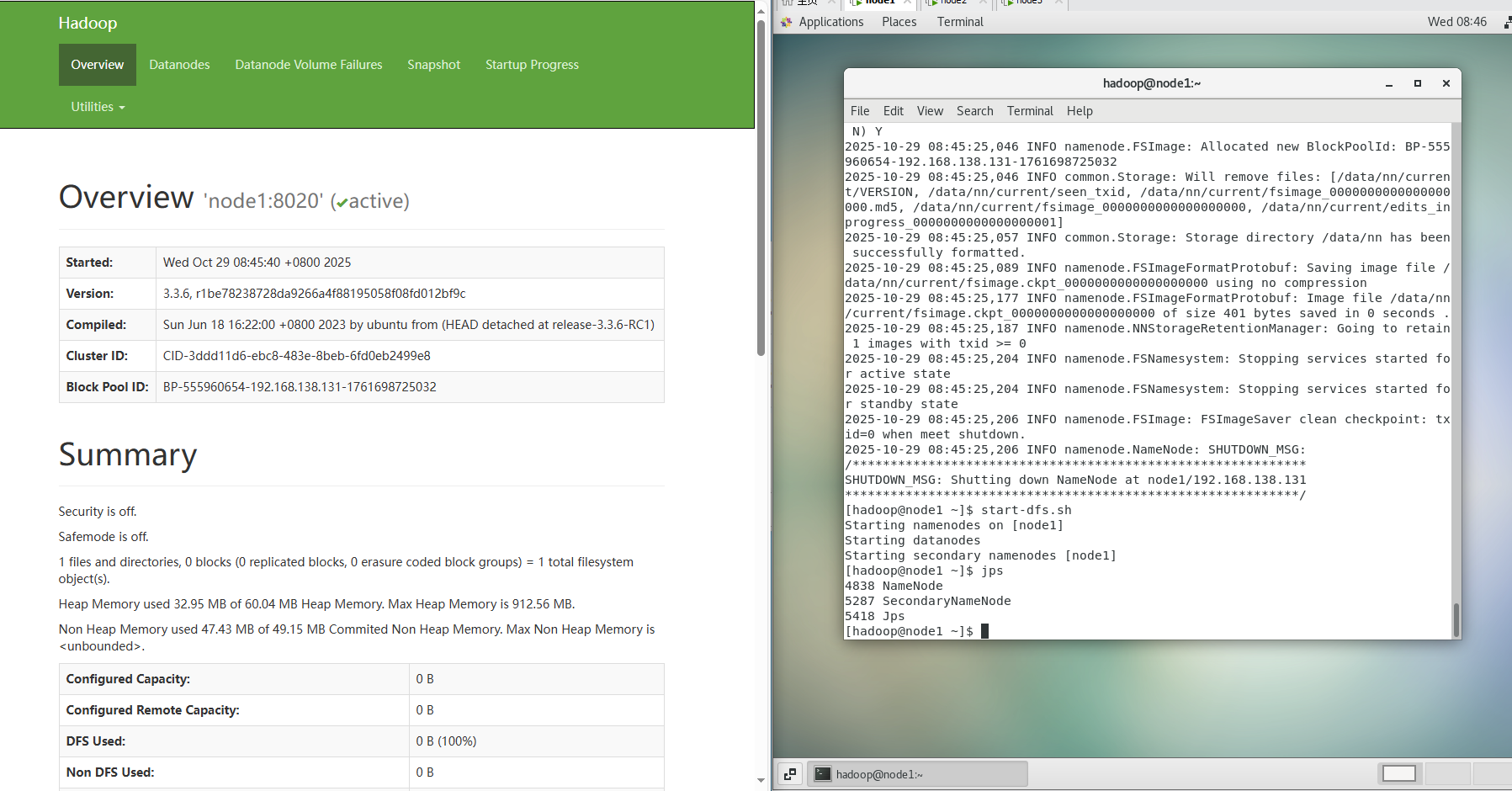Close the hadoop@node1 terminal window
Viewport: 1512px width, 791px height.
point(1446,83)
